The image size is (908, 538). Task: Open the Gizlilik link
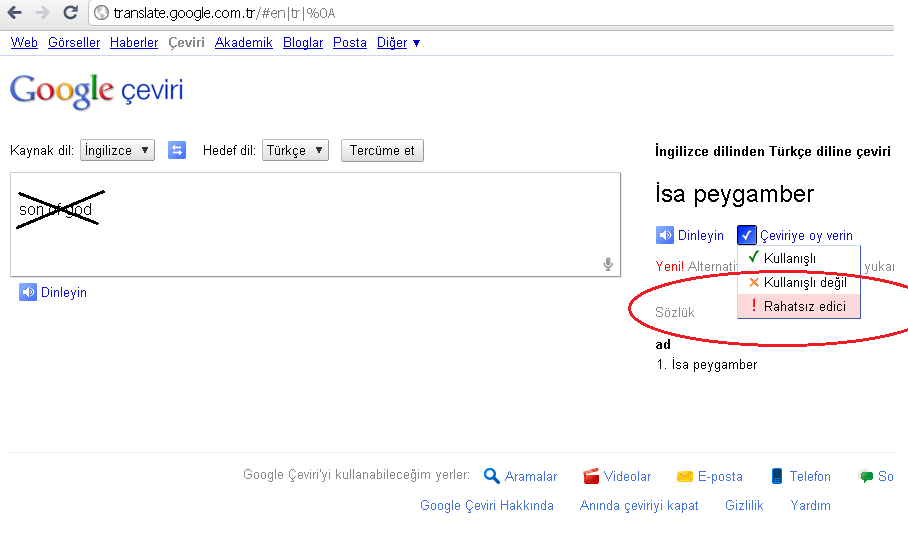click(x=744, y=505)
